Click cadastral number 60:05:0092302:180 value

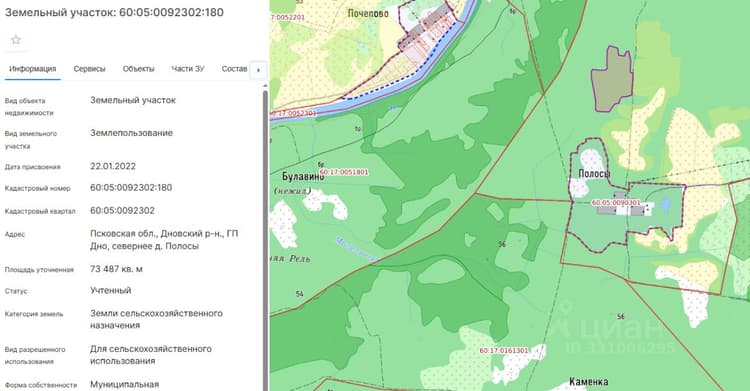(x=131, y=188)
